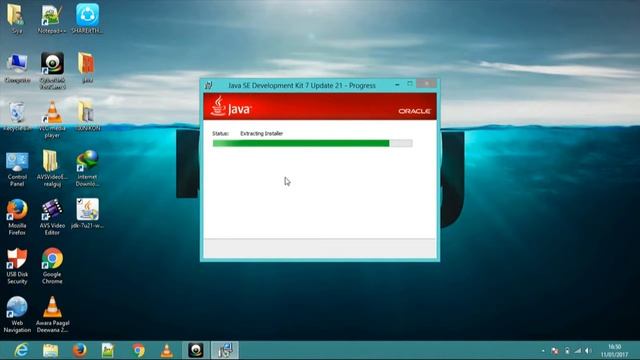Viewport: 640px width, 360px height.
Task: Select the Internet Download Manager desktop shortcut
Action: [x=87, y=168]
